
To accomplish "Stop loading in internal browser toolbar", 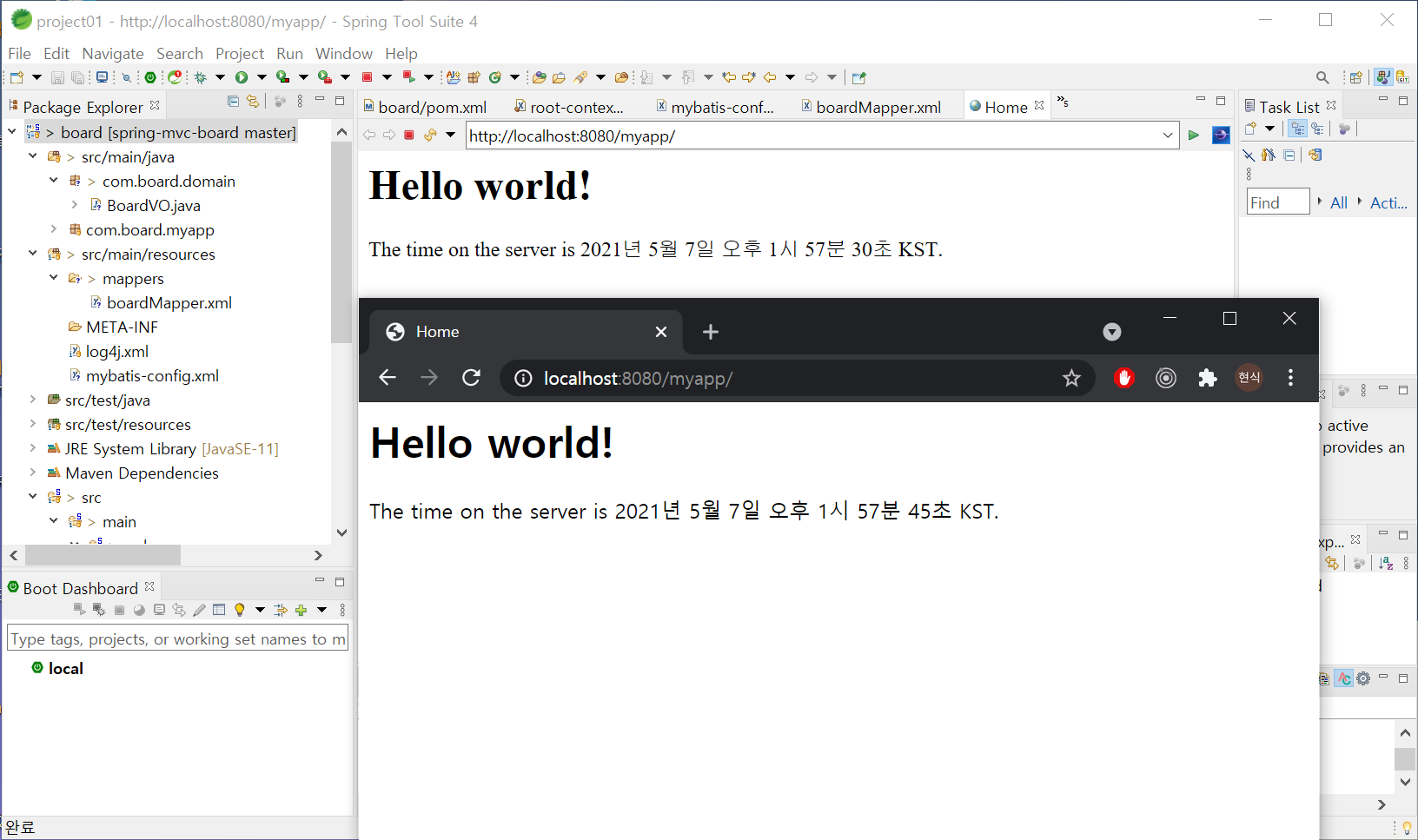I will 409,135.
